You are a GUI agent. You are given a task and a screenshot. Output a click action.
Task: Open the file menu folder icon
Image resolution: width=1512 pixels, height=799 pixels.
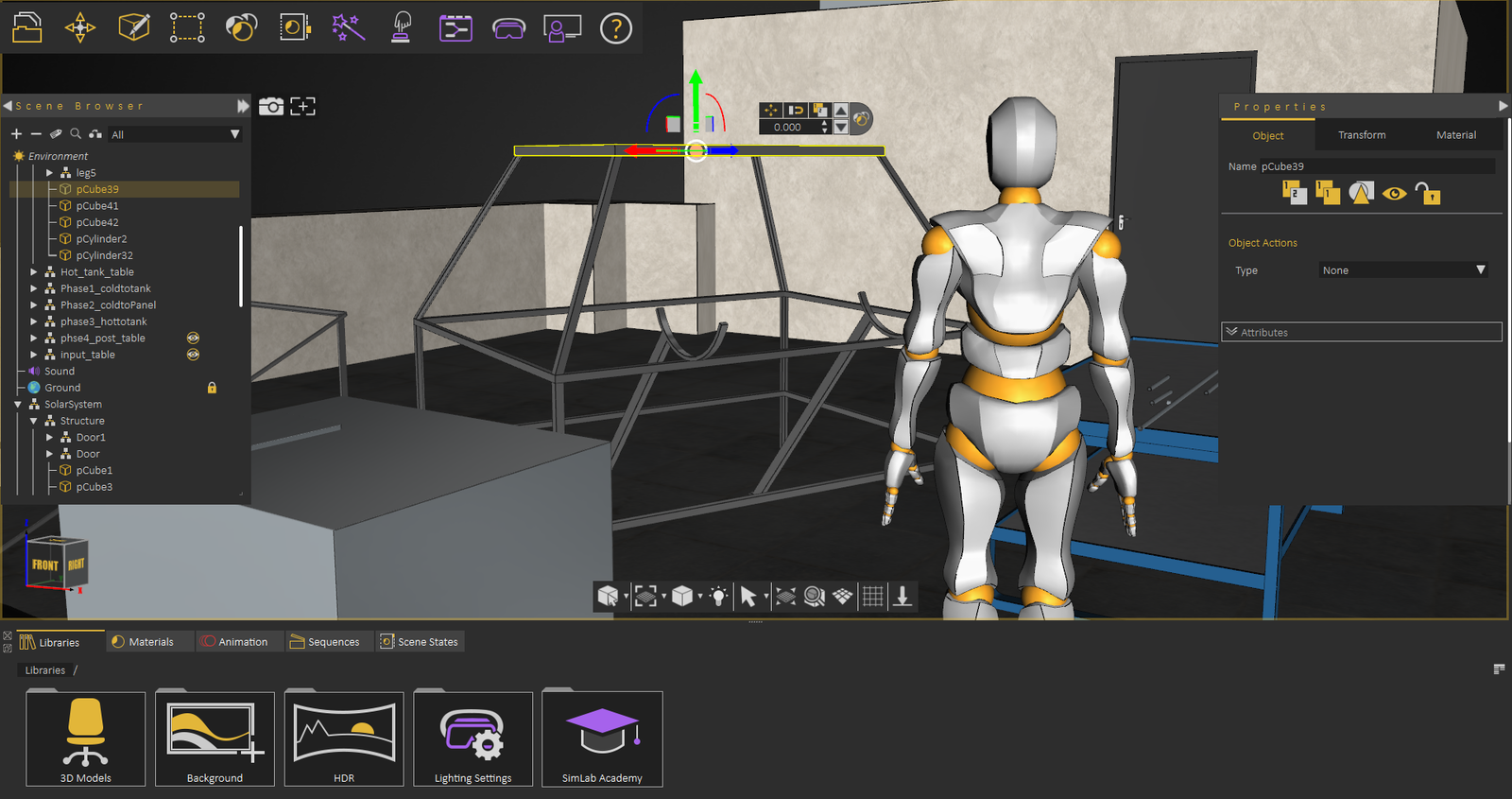pyautogui.click(x=27, y=28)
